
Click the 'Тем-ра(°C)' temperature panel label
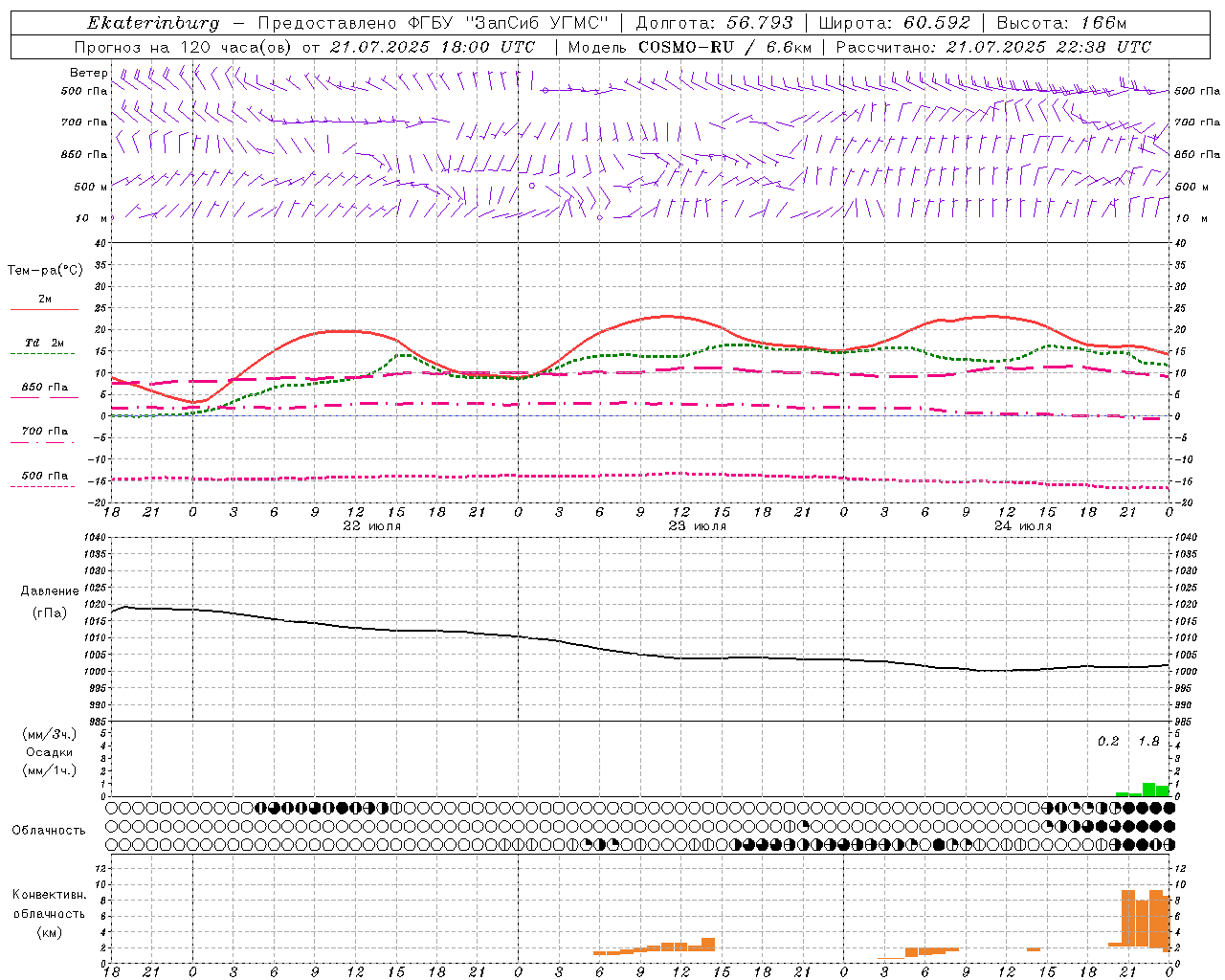tap(45, 271)
